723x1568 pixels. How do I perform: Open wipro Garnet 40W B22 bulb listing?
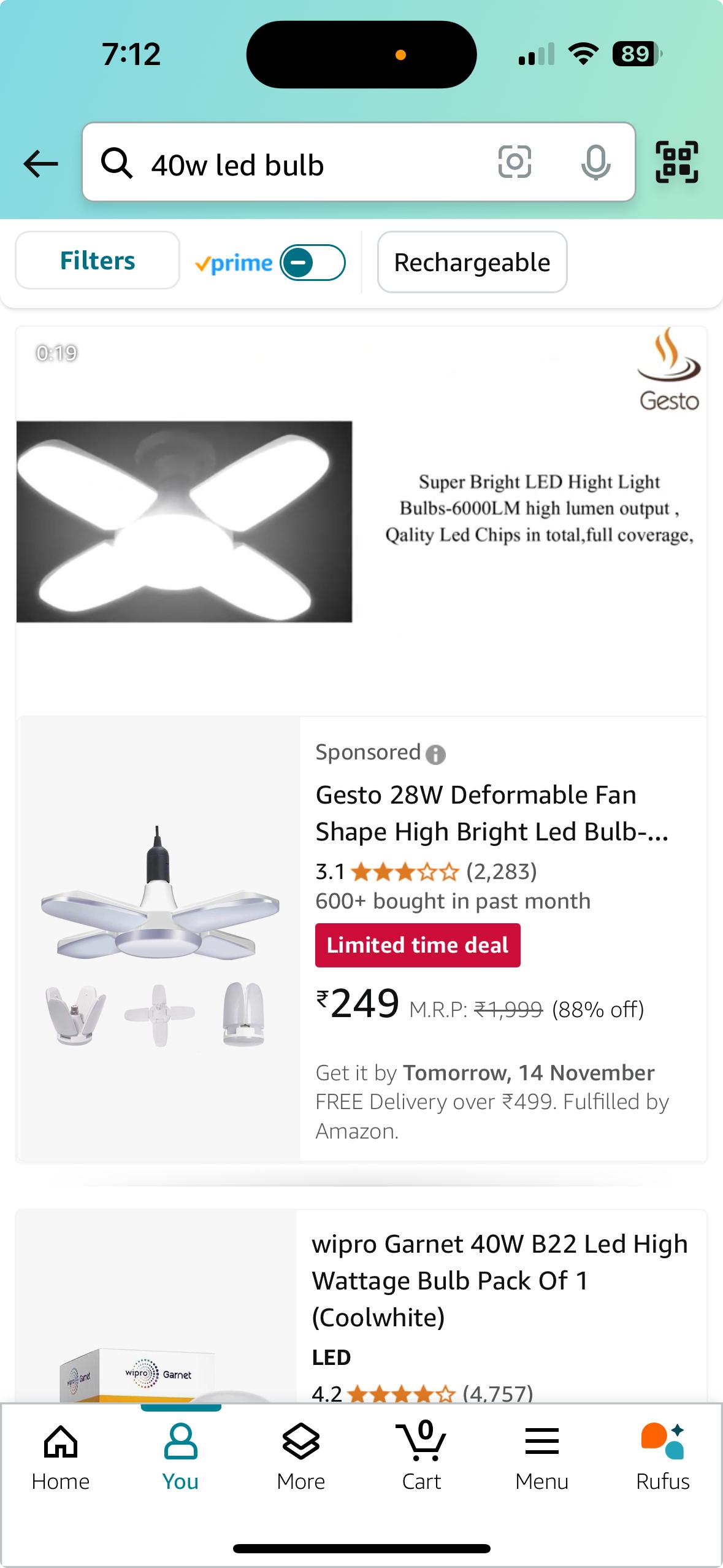point(499,1280)
